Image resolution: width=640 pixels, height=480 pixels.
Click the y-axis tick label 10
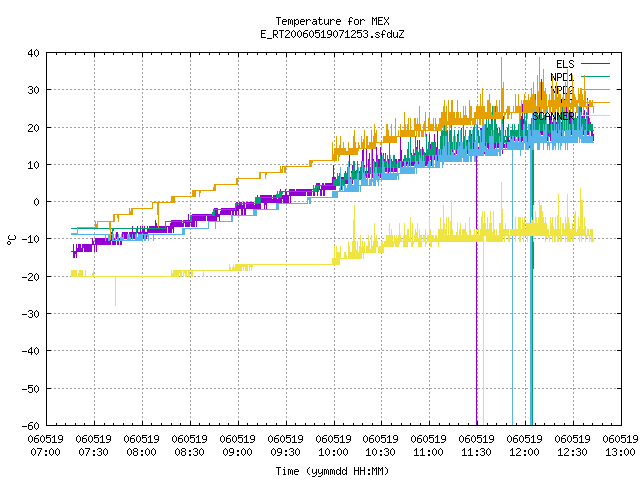pos(33,165)
